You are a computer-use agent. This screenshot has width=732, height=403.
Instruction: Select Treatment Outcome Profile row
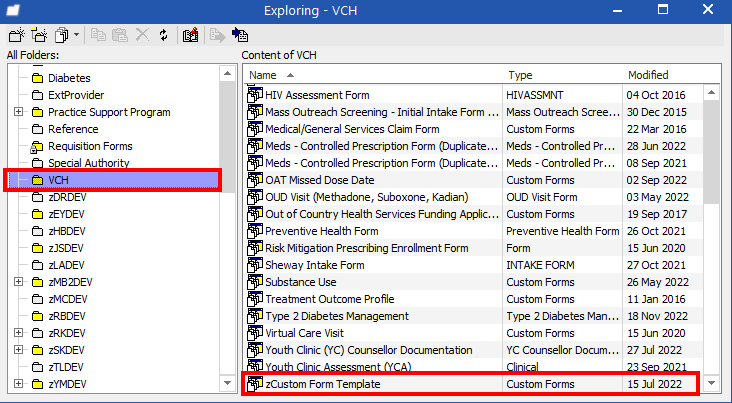(x=474, y=299)
